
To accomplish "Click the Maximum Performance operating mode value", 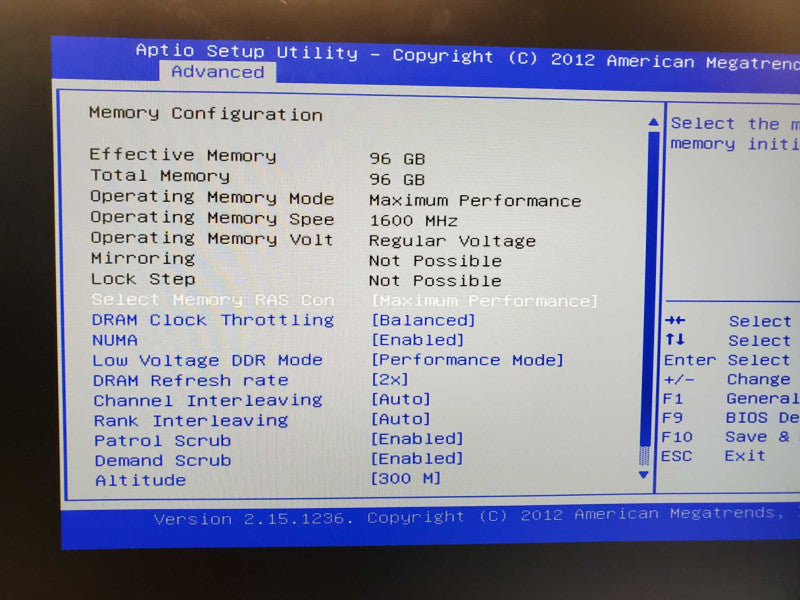I will click(475, 201).
